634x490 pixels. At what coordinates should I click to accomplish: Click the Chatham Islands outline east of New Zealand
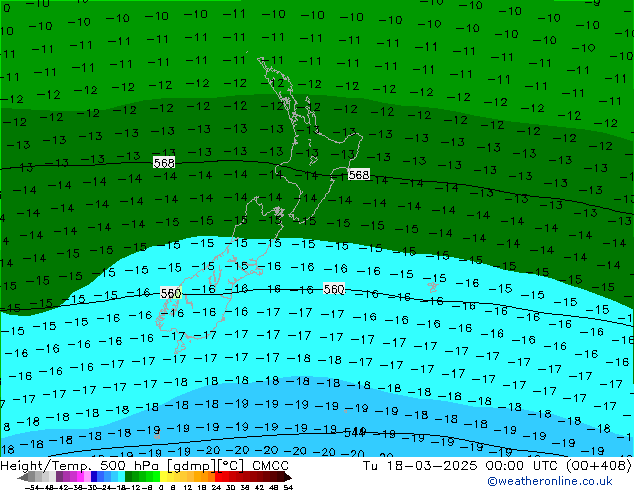click(433, 287)
